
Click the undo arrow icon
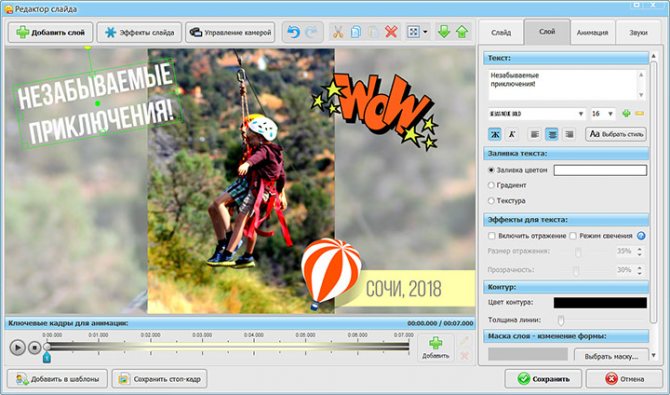pyautogui.click(x=294, y=32)
